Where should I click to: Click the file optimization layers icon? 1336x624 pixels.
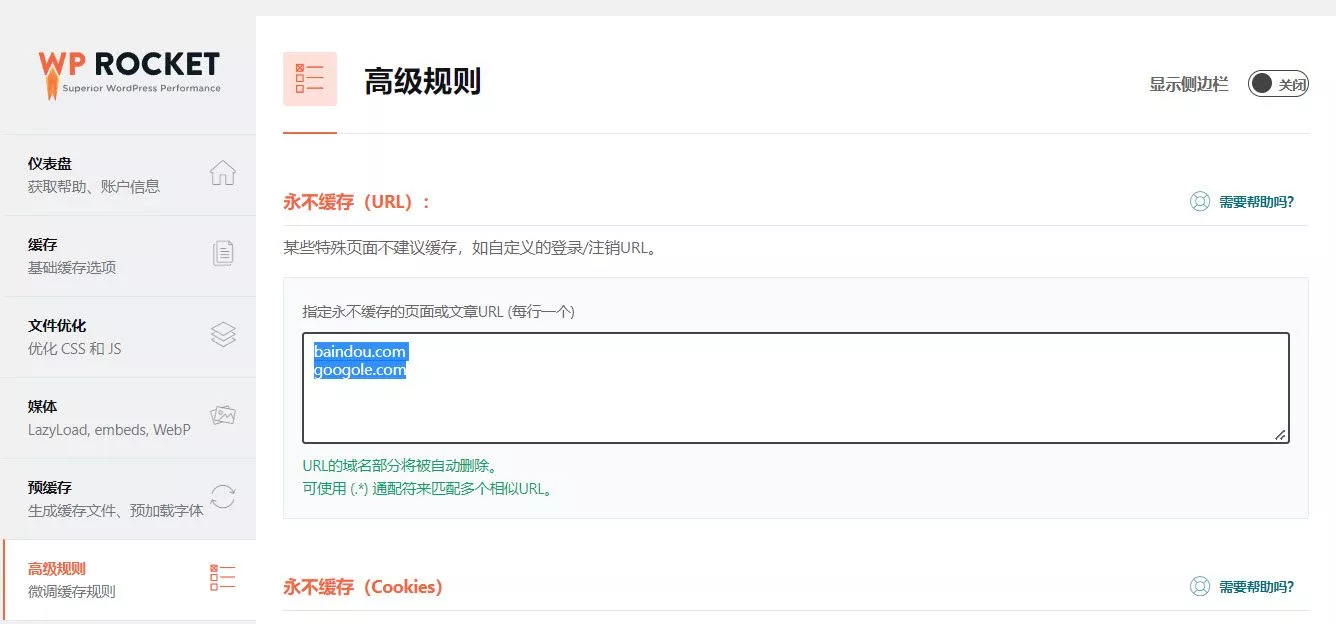click(224, 335)
